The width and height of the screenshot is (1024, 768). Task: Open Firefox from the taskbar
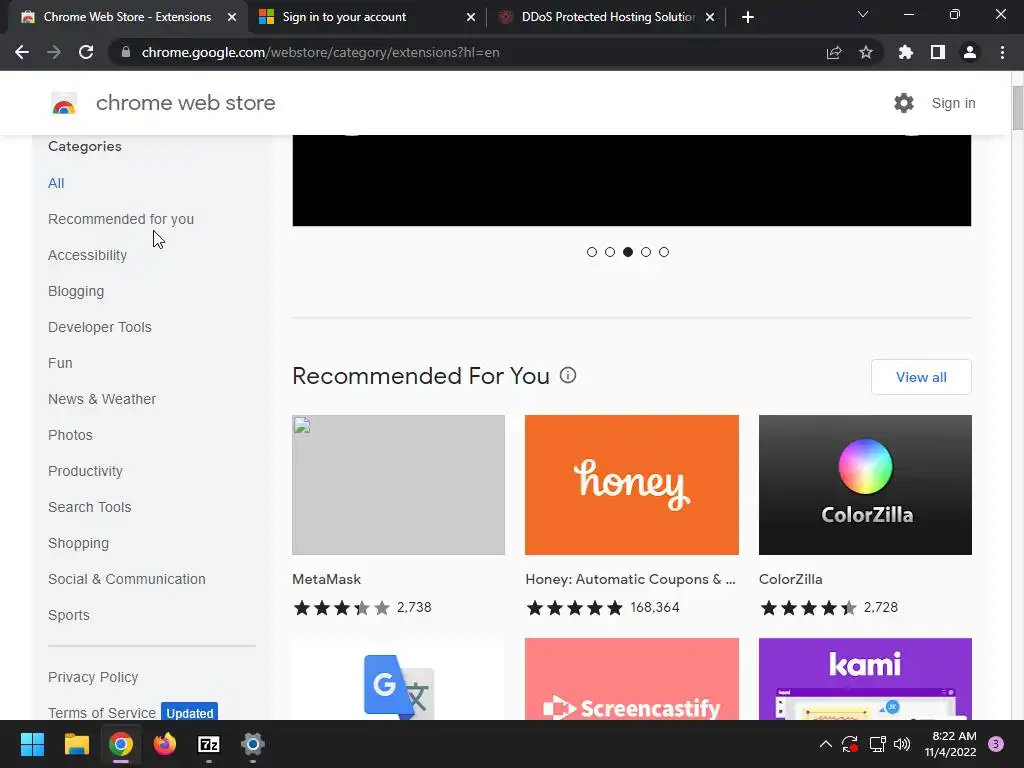point(165,744)
